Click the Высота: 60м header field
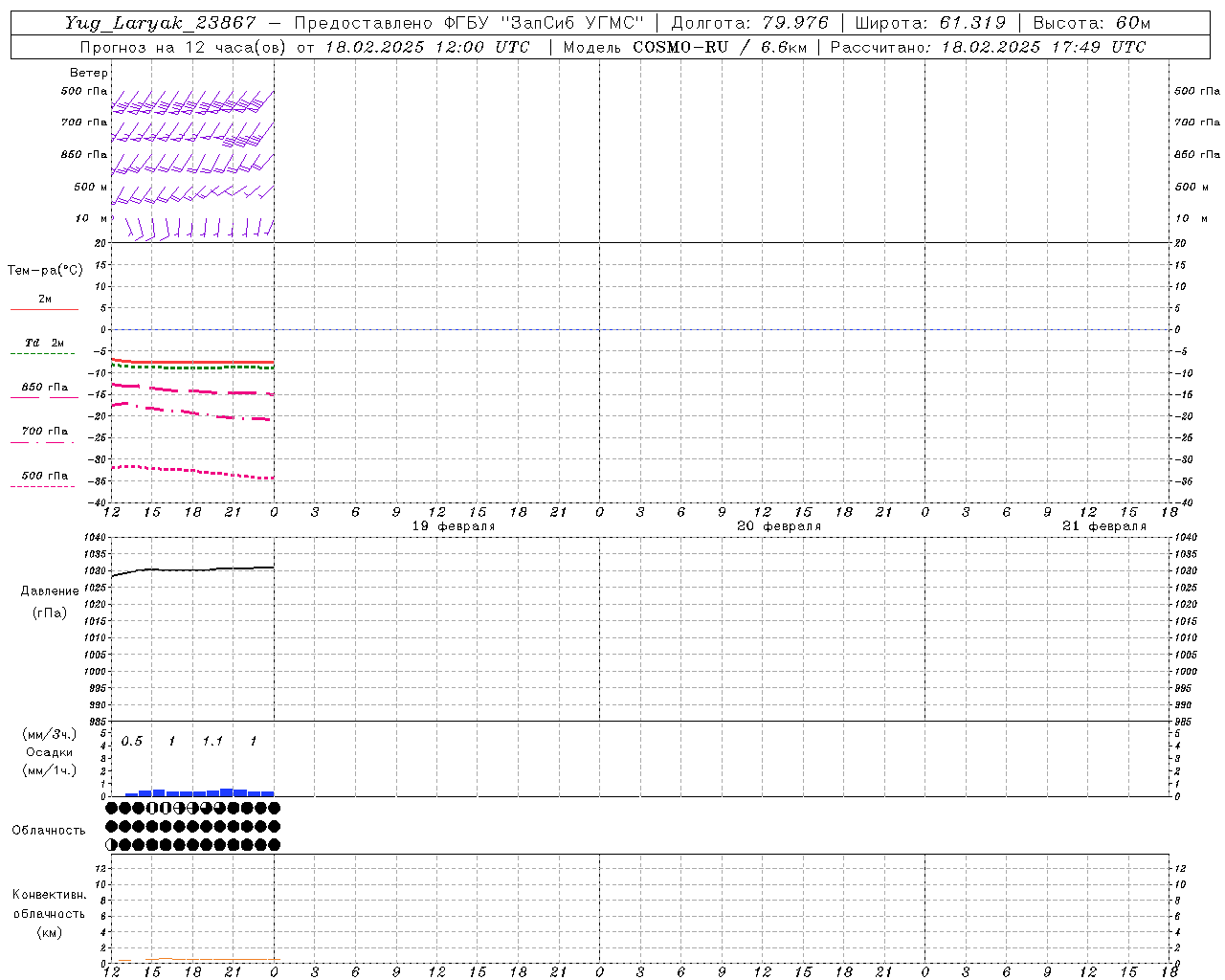 pos(1091,23)
